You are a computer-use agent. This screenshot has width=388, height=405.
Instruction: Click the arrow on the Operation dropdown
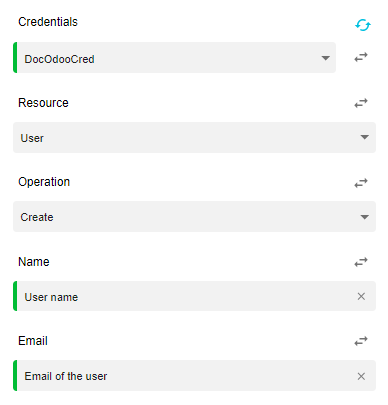pos(365,217)
